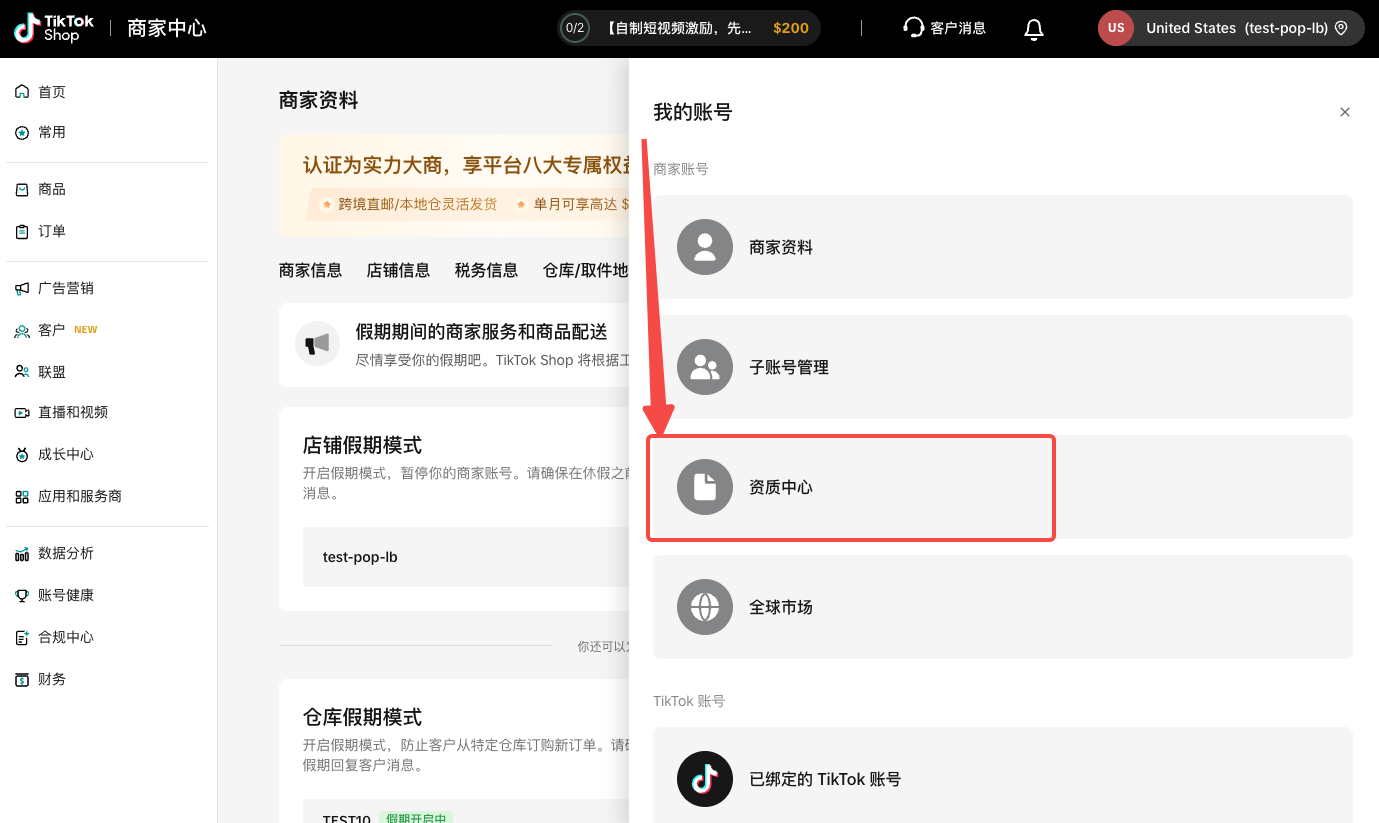Expand the United States account dropdown
Image resolution: width=1379 pixels, height=823 pixels.
[x=1231, y=28]
